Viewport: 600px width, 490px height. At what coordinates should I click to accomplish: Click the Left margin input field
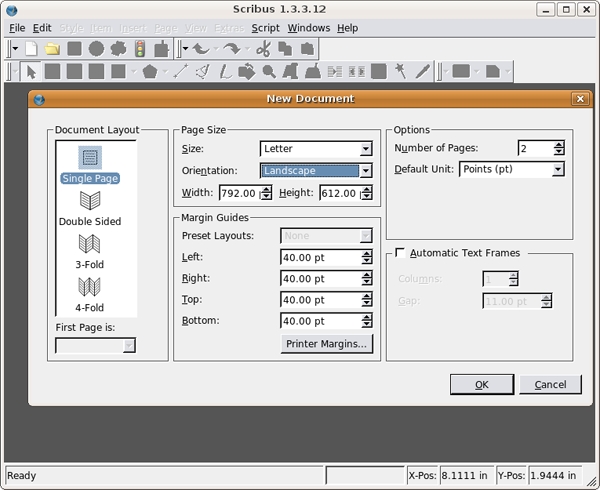(320, 257)
